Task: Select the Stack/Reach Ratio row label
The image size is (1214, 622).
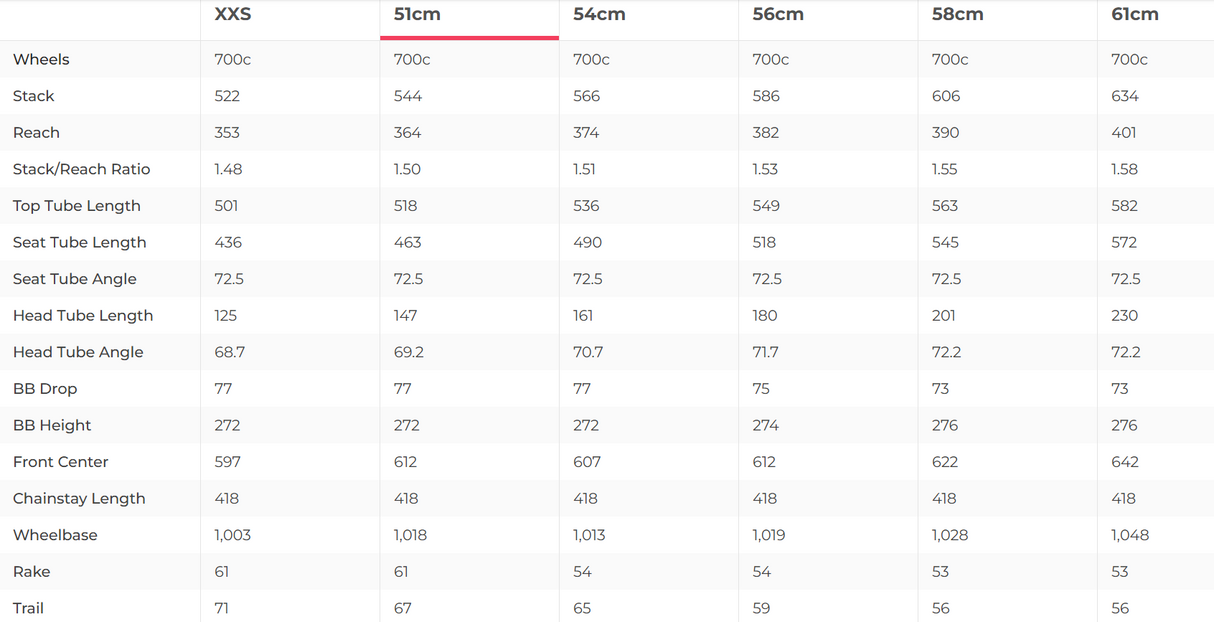Action: click(81, 170)
